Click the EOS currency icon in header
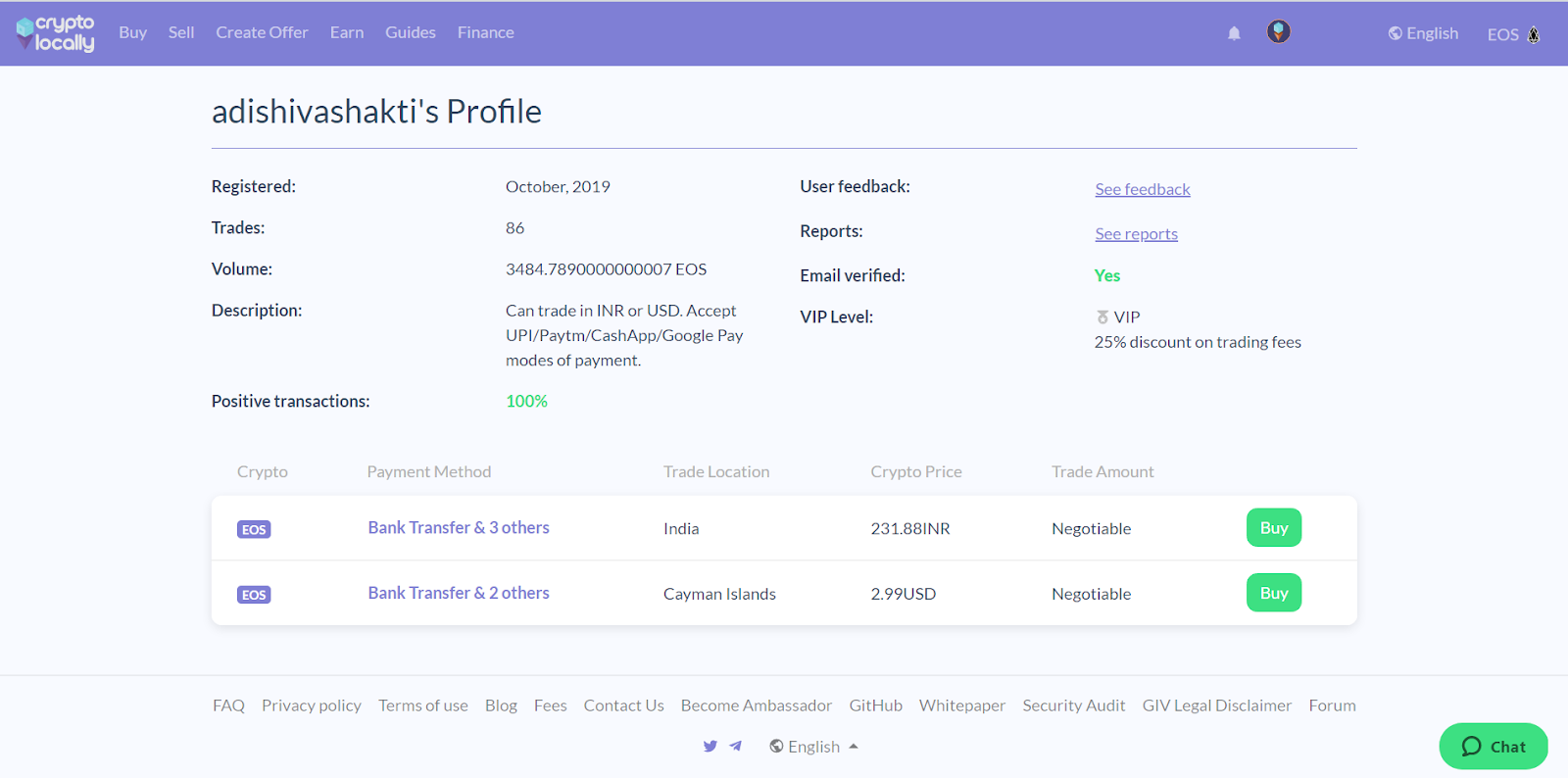Viewport: 1568px width, 778px height. click(1534, 34)
